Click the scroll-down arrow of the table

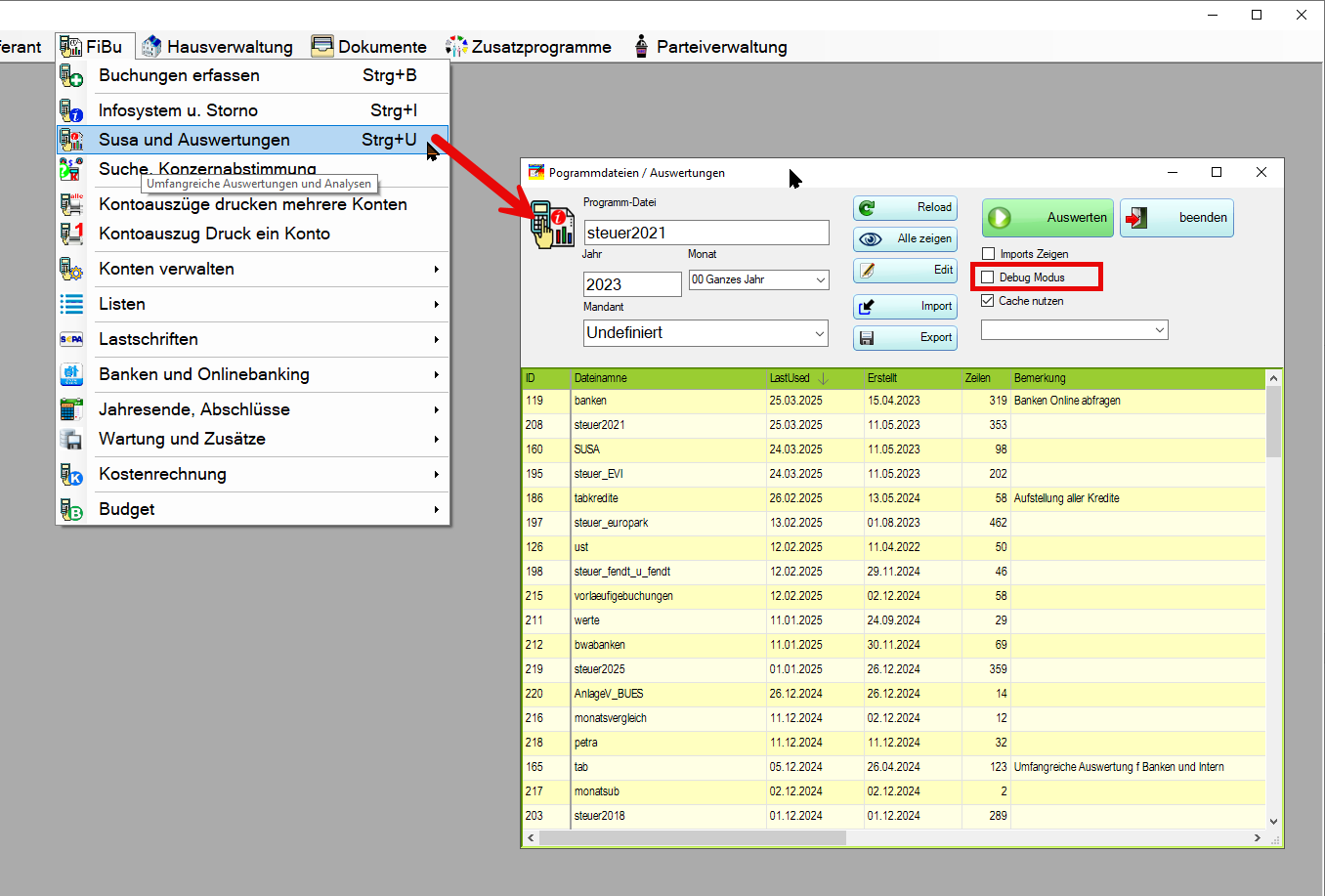(x=1273, y=822)
